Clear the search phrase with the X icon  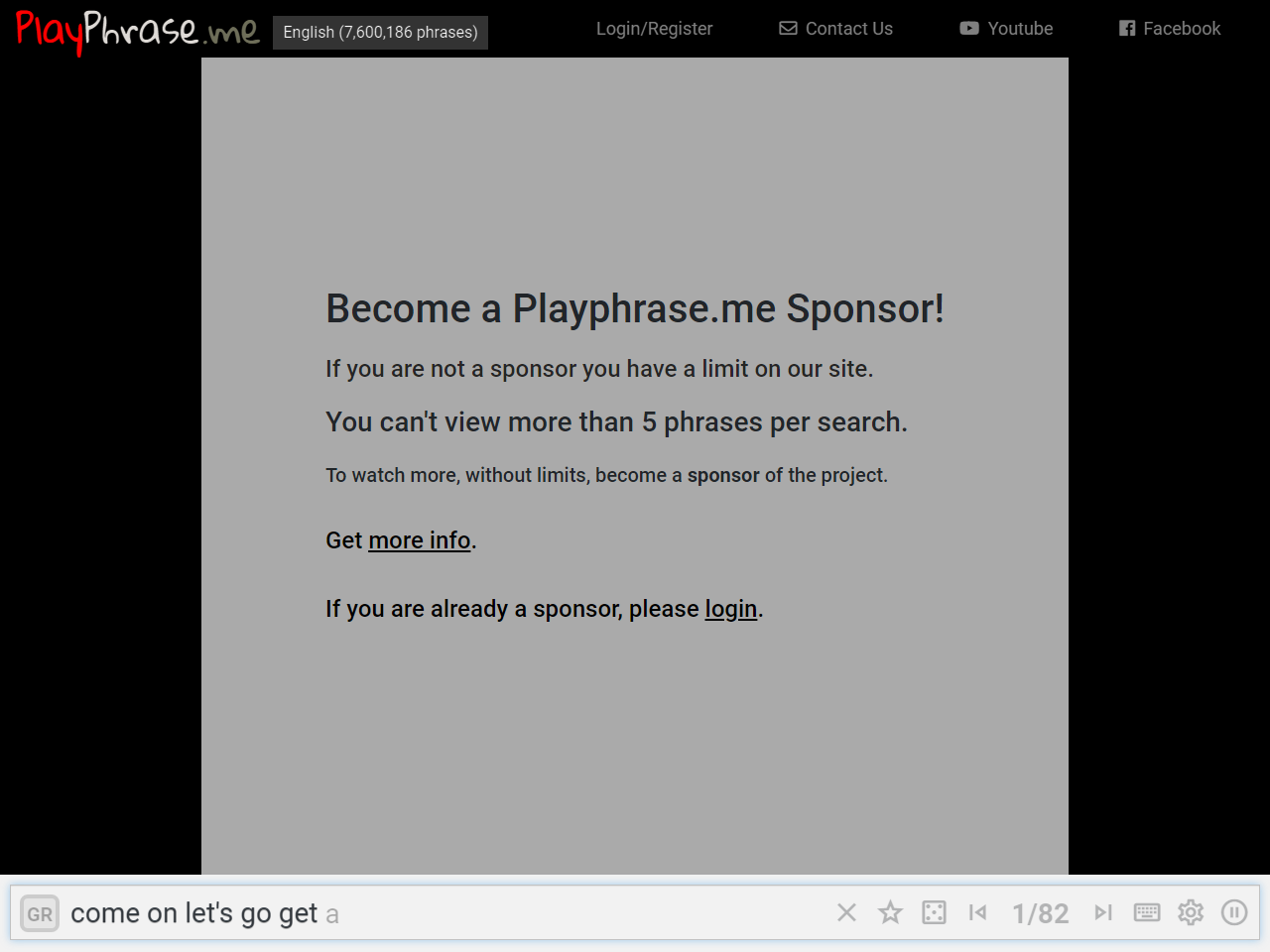(x=846, y=912)
